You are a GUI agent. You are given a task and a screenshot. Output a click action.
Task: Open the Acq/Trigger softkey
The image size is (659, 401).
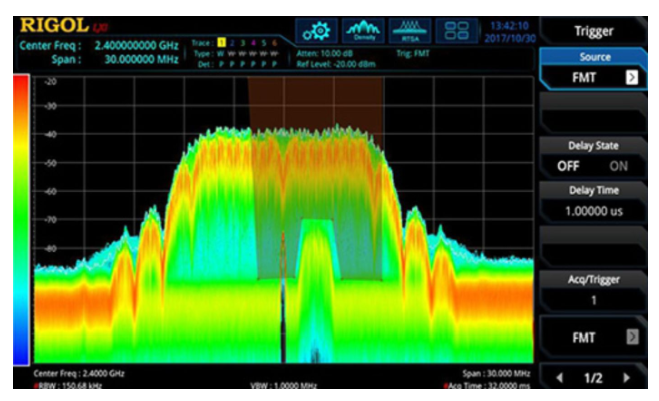593,291
